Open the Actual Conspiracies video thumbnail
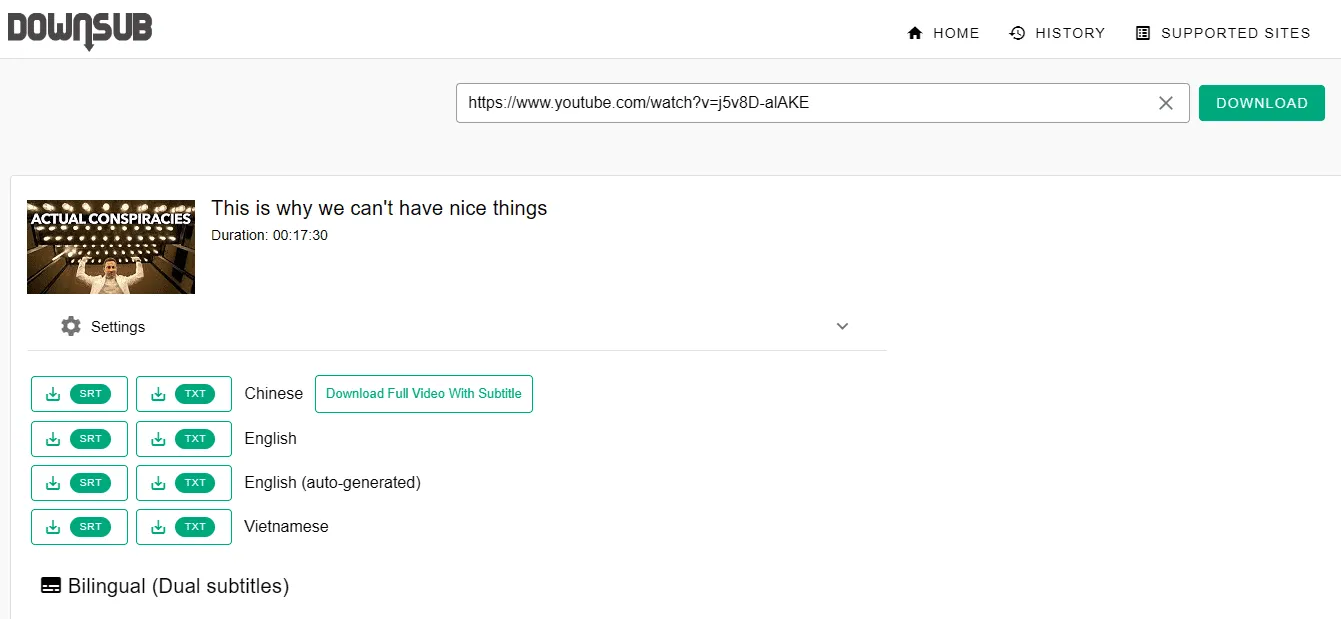 (x=111, y=246)
